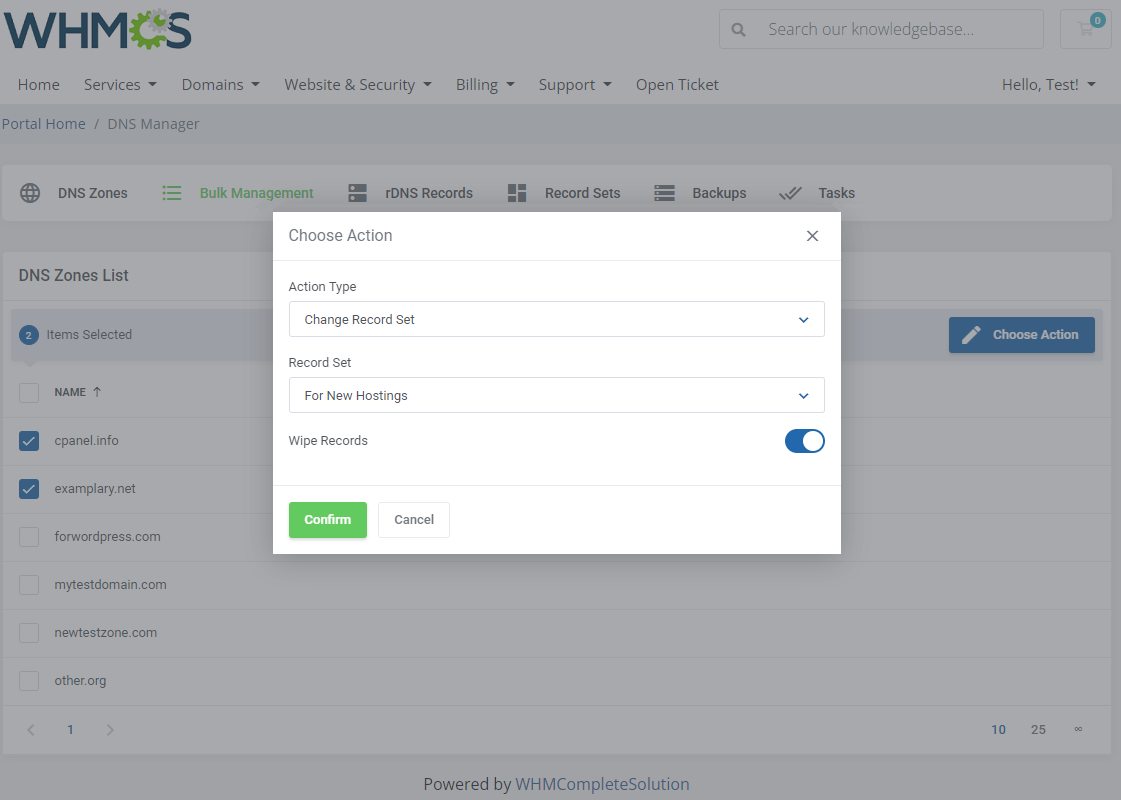This screenshot has width=1121, height=800.
Task: Click the other.org zone name
Action: (80, 681)
